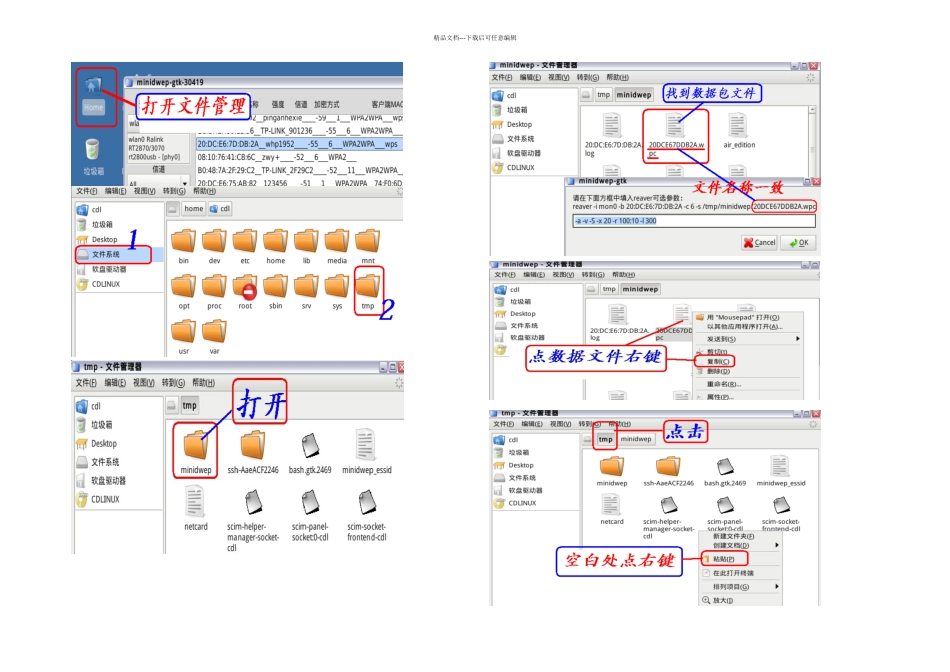Select the B0:48:7A:2F:29:C2_TP-LINK_2F29C2 network row
Screen dimensions: 950x672
pyautogui.click(x=299, y=170)
